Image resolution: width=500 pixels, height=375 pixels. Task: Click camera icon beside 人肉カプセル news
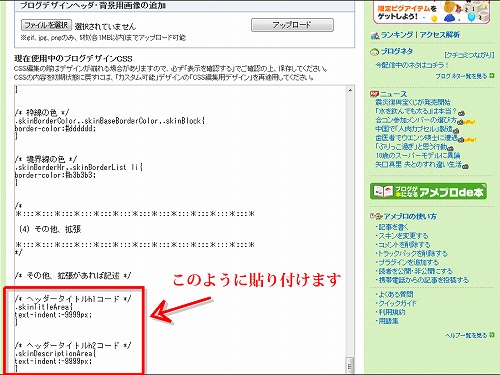[x=456, y=131]
